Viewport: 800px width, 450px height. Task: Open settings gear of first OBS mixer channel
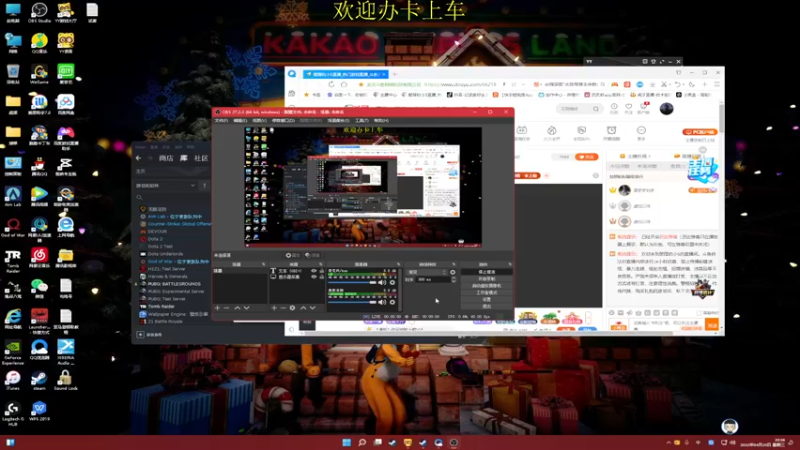tap(392, 283)
